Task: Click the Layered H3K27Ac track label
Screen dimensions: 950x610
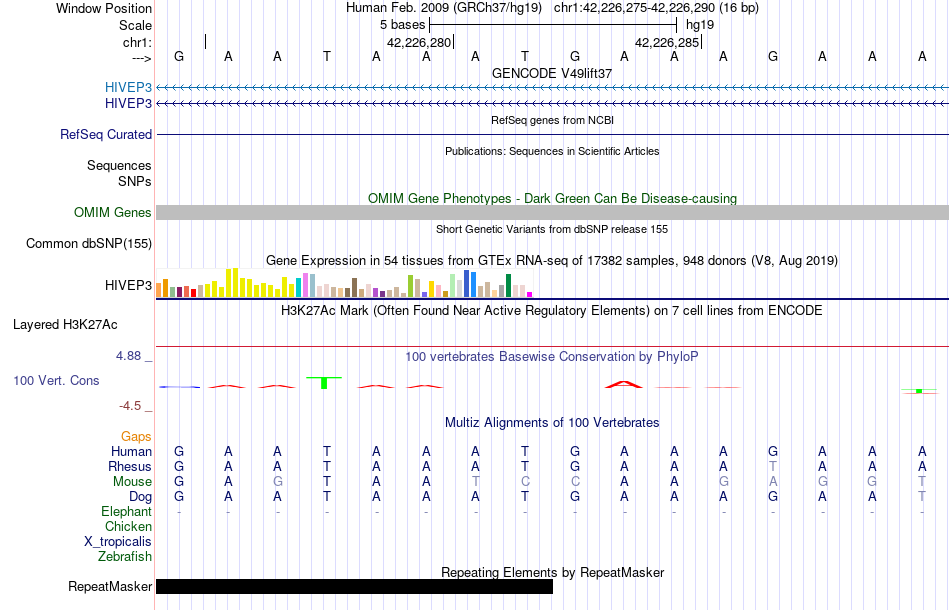Action: 65,325
